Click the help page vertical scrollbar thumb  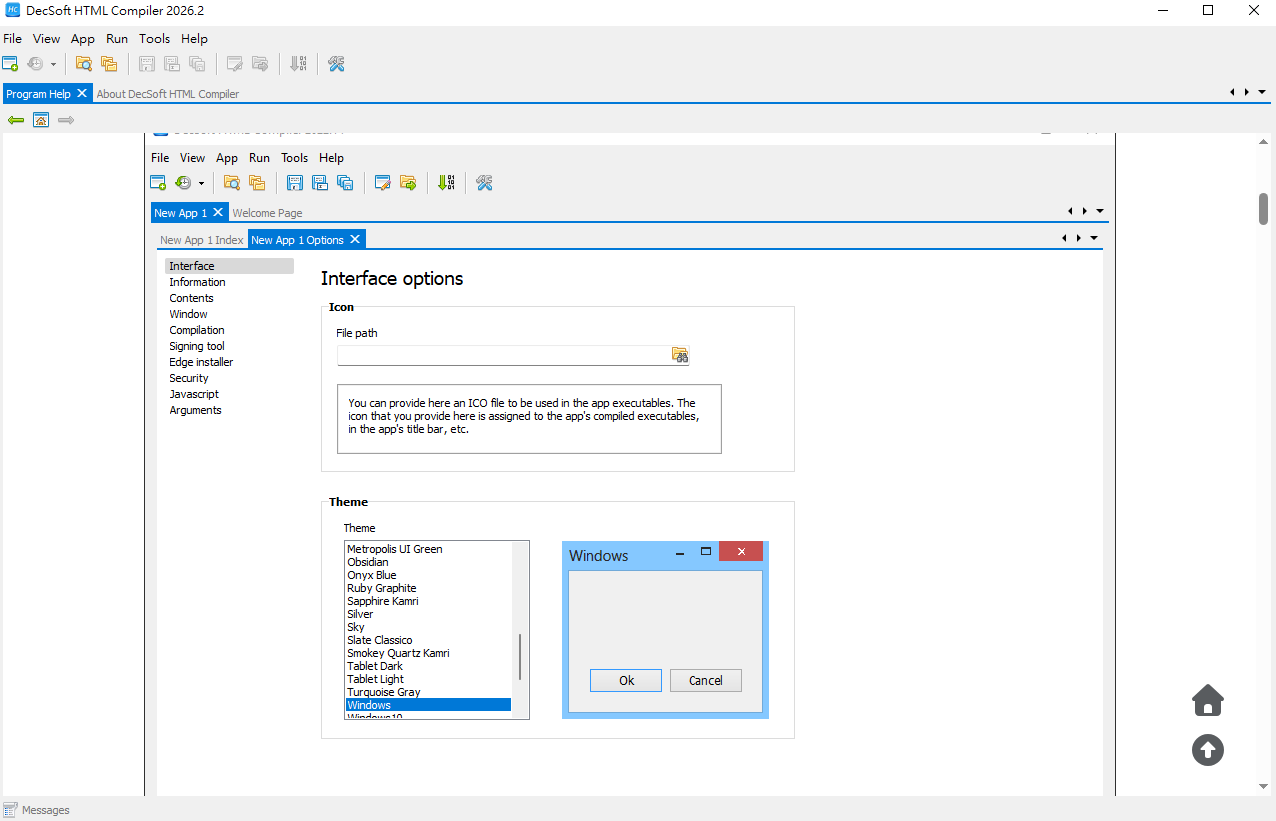[x=1263, y=208]
